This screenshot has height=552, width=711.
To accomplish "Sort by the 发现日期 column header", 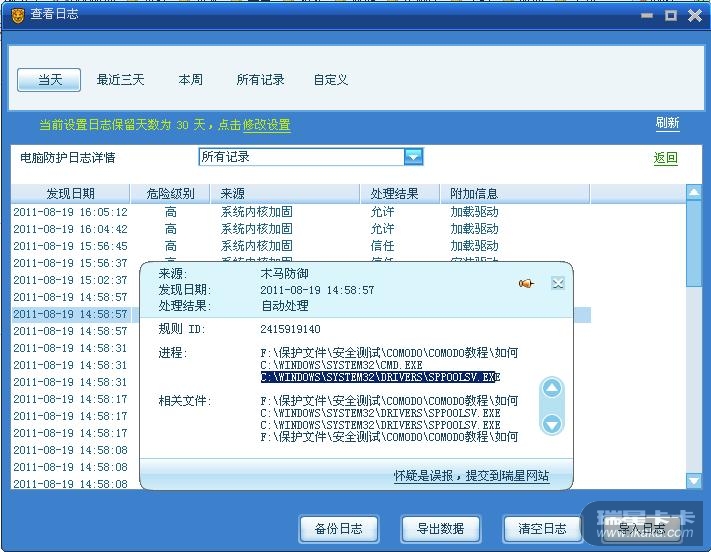I will pos(70,194).
